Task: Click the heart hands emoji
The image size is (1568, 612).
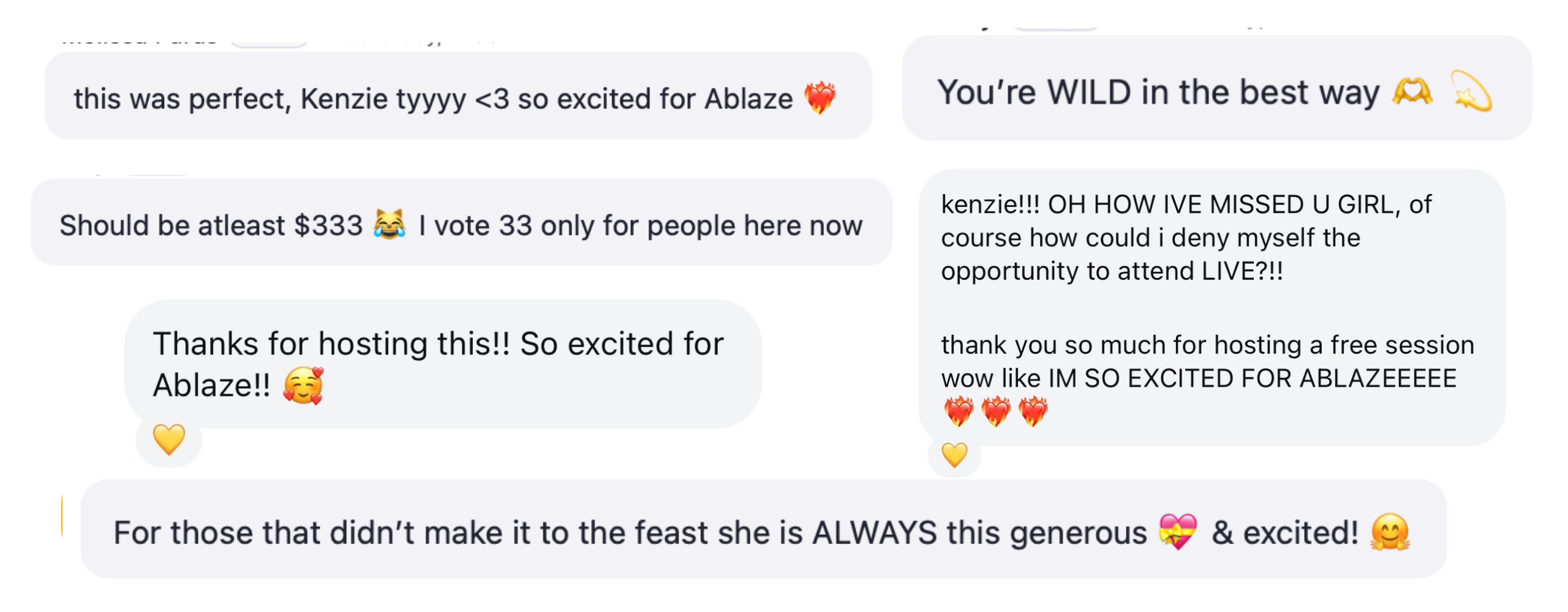Action: pos(1412,92)
